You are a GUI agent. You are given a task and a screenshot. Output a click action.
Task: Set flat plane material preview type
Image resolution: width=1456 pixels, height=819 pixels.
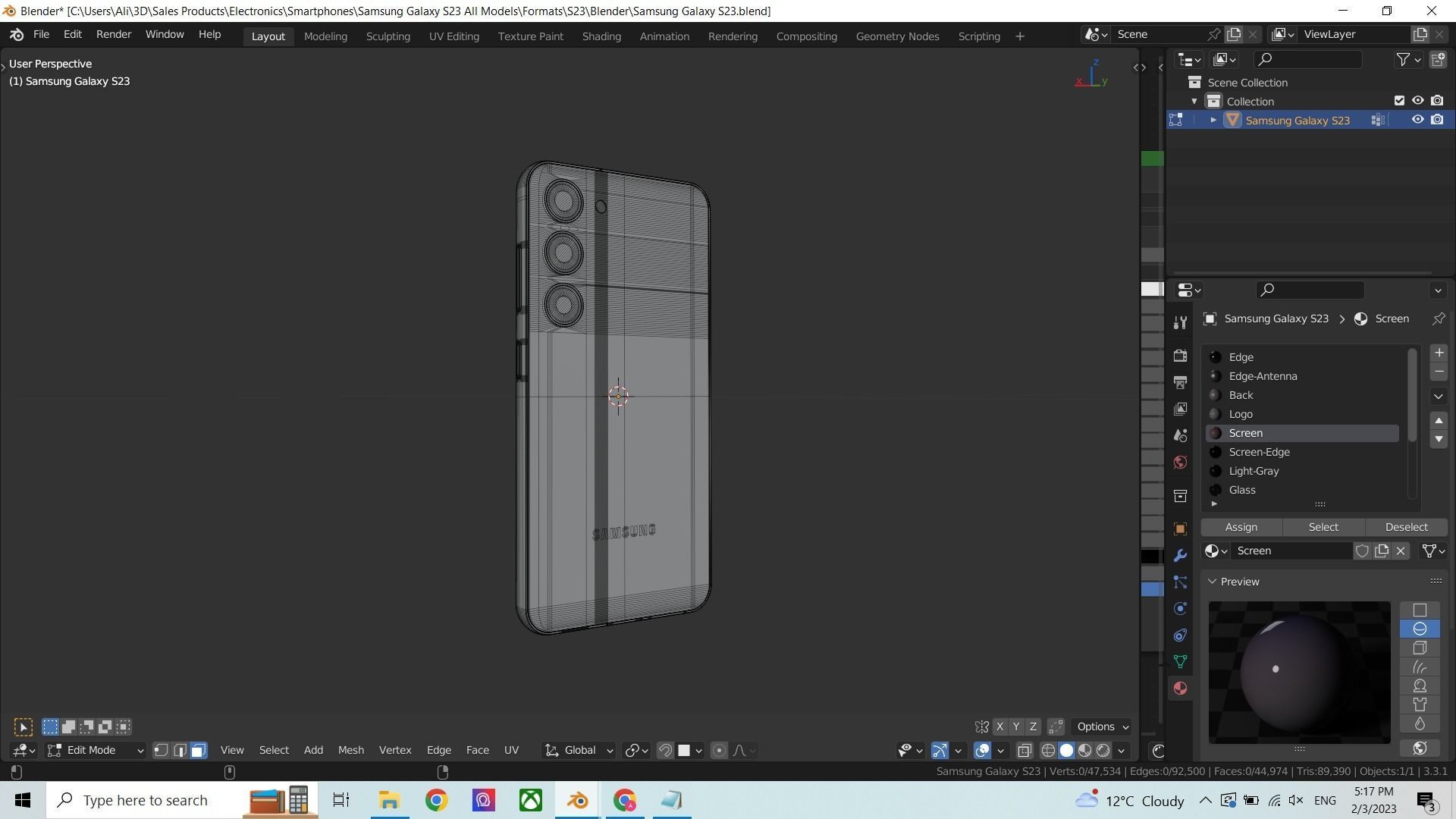[x=1420, y=610]
